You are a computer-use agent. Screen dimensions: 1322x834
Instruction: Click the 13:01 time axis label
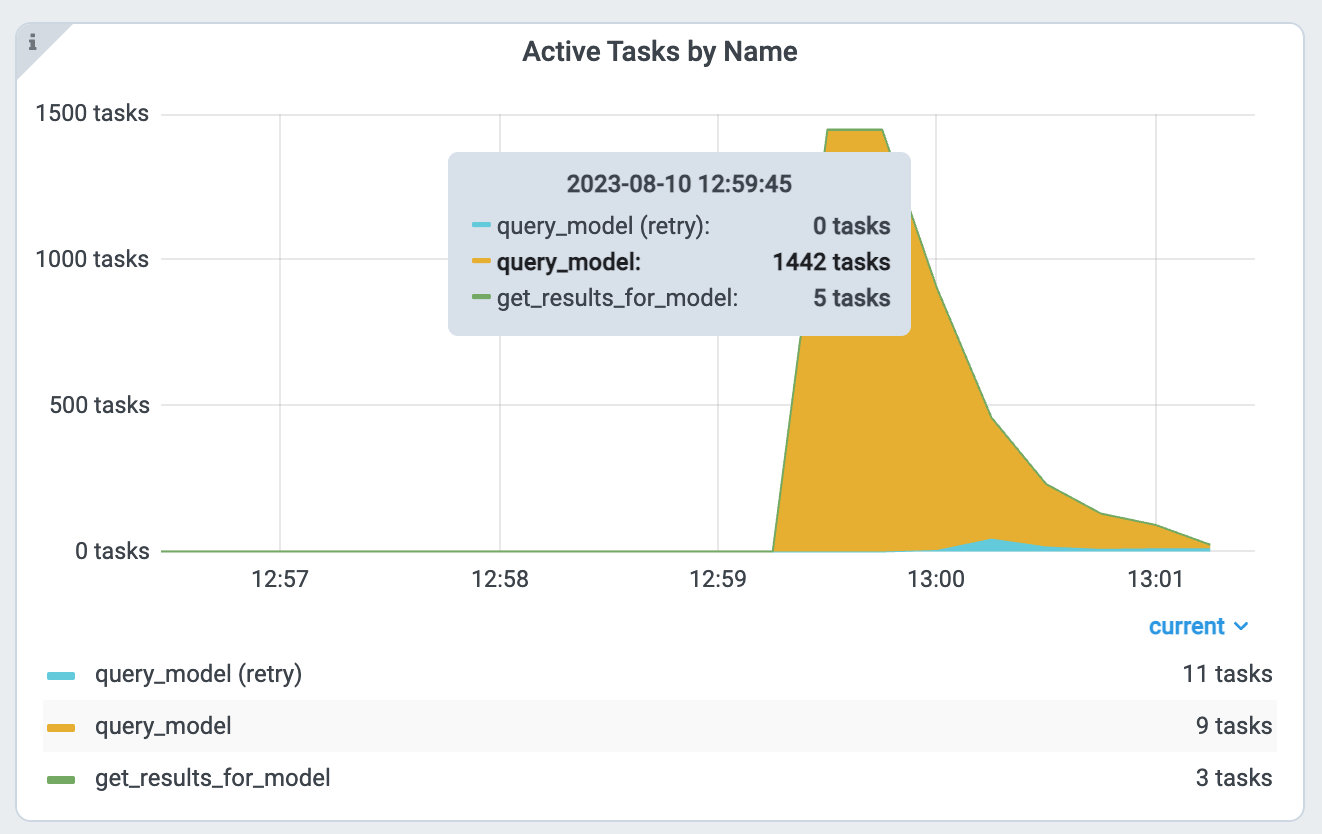pos(1156,579)
